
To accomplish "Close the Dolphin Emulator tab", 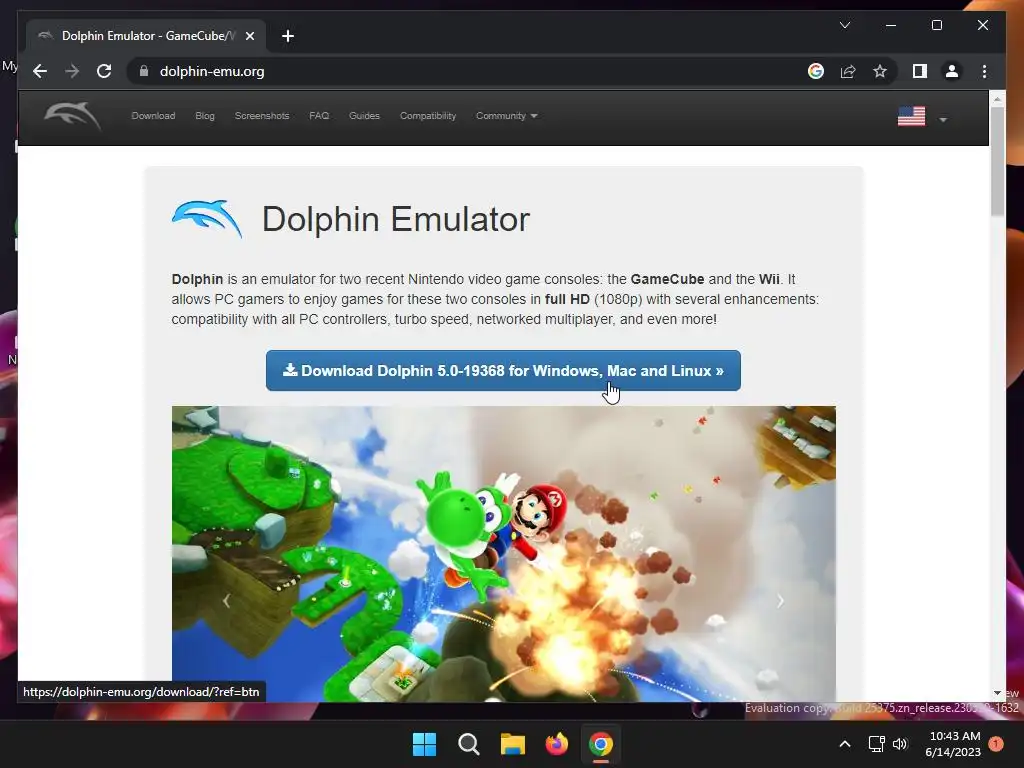I will [249, 36].
